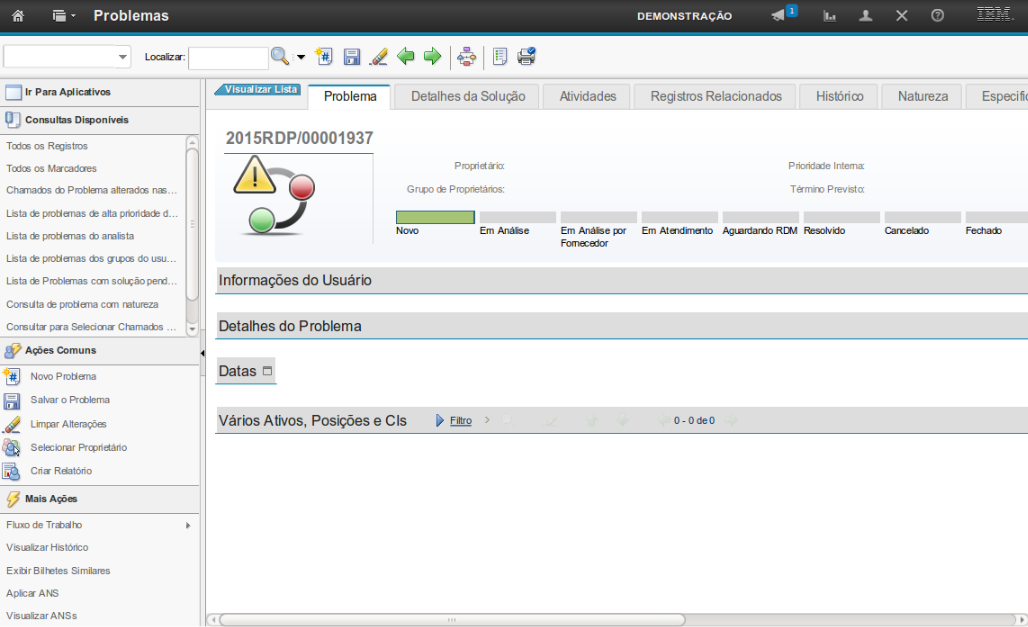The image size is (1028, 627).
Task: Expand the Fluxo de Trabalho submenu
Action: 187,525
